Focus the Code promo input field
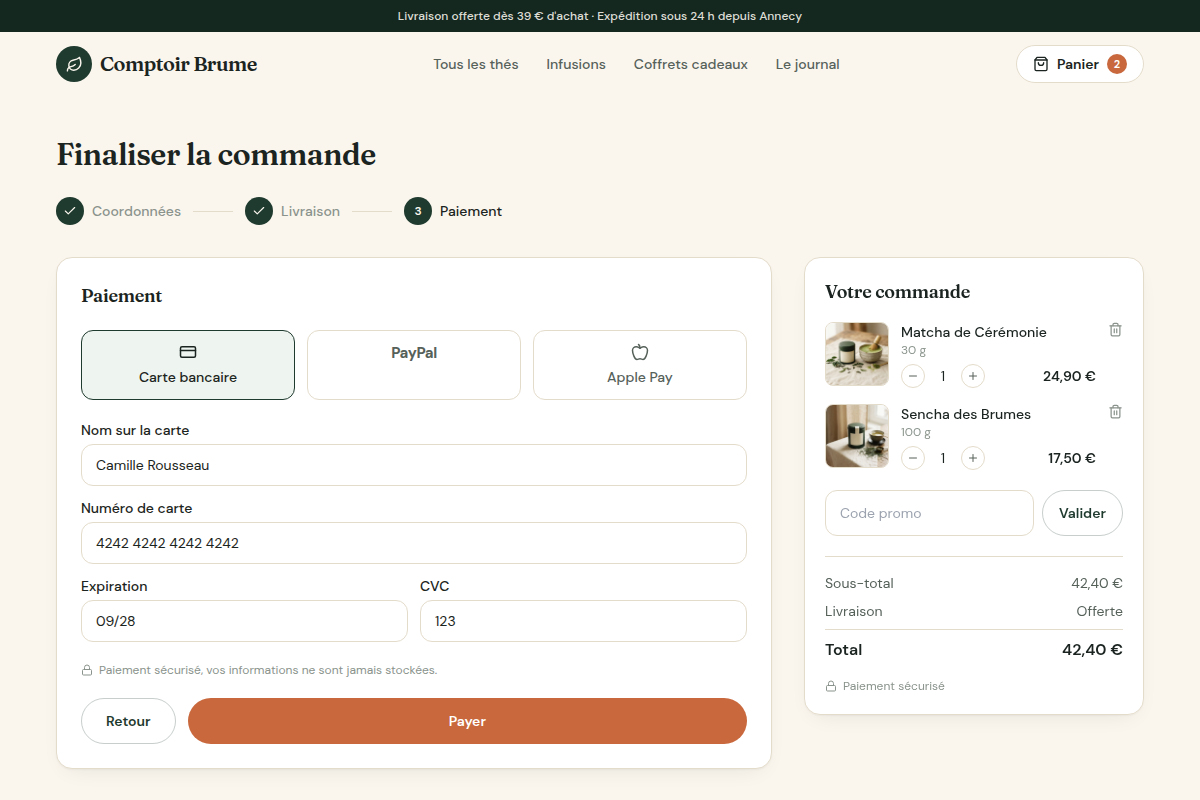Screen dimensions: 1200x800 (929, 513)
